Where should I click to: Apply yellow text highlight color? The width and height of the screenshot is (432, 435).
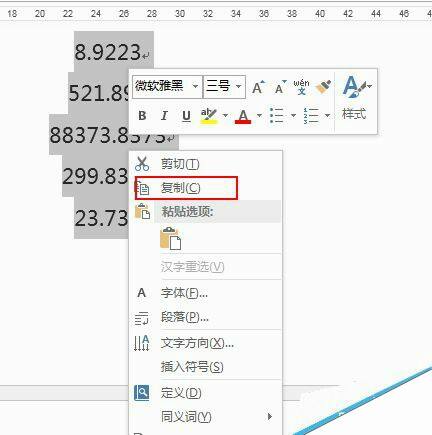click(209, 116)
